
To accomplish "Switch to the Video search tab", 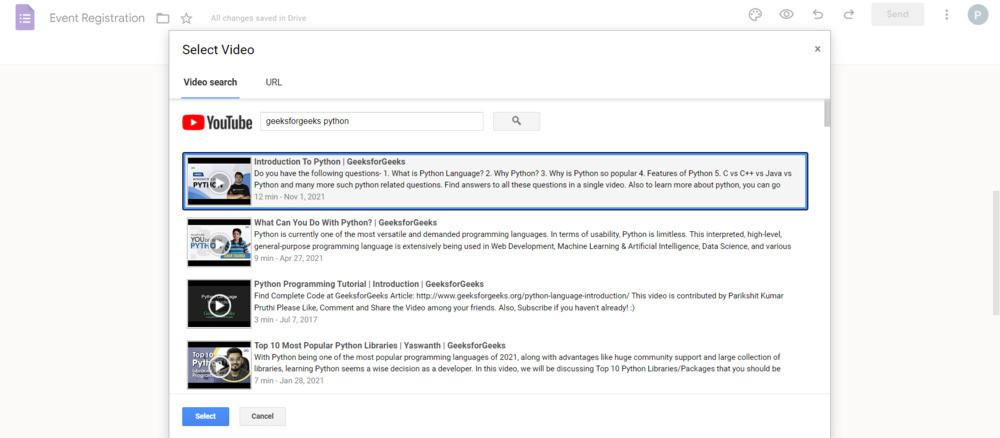I will [210, 83].
